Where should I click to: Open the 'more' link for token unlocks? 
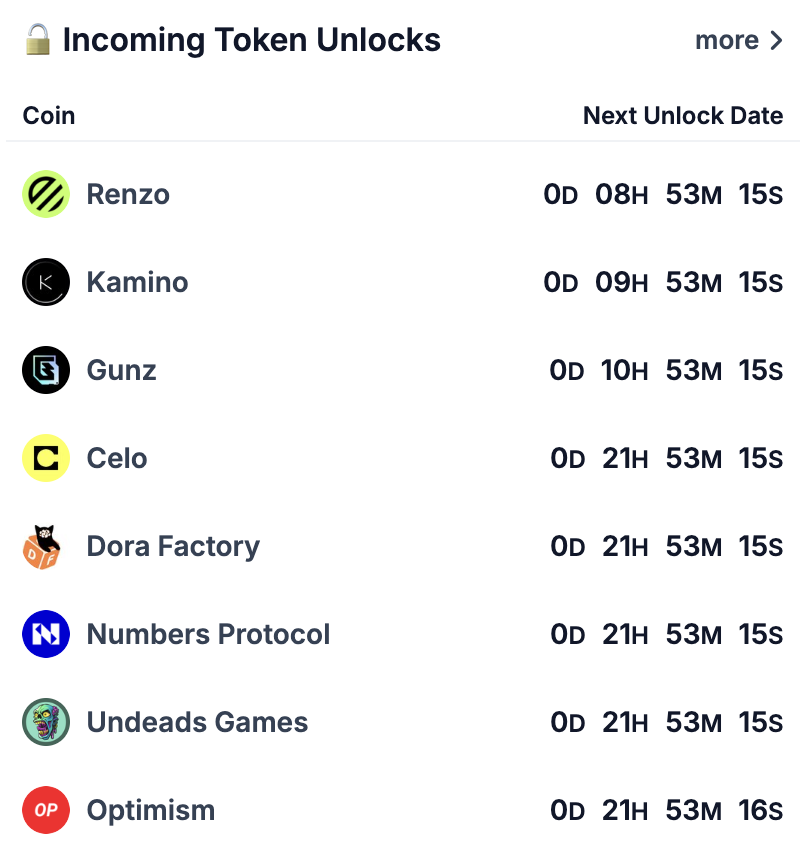pyautogui.click(x=727, y=41)
